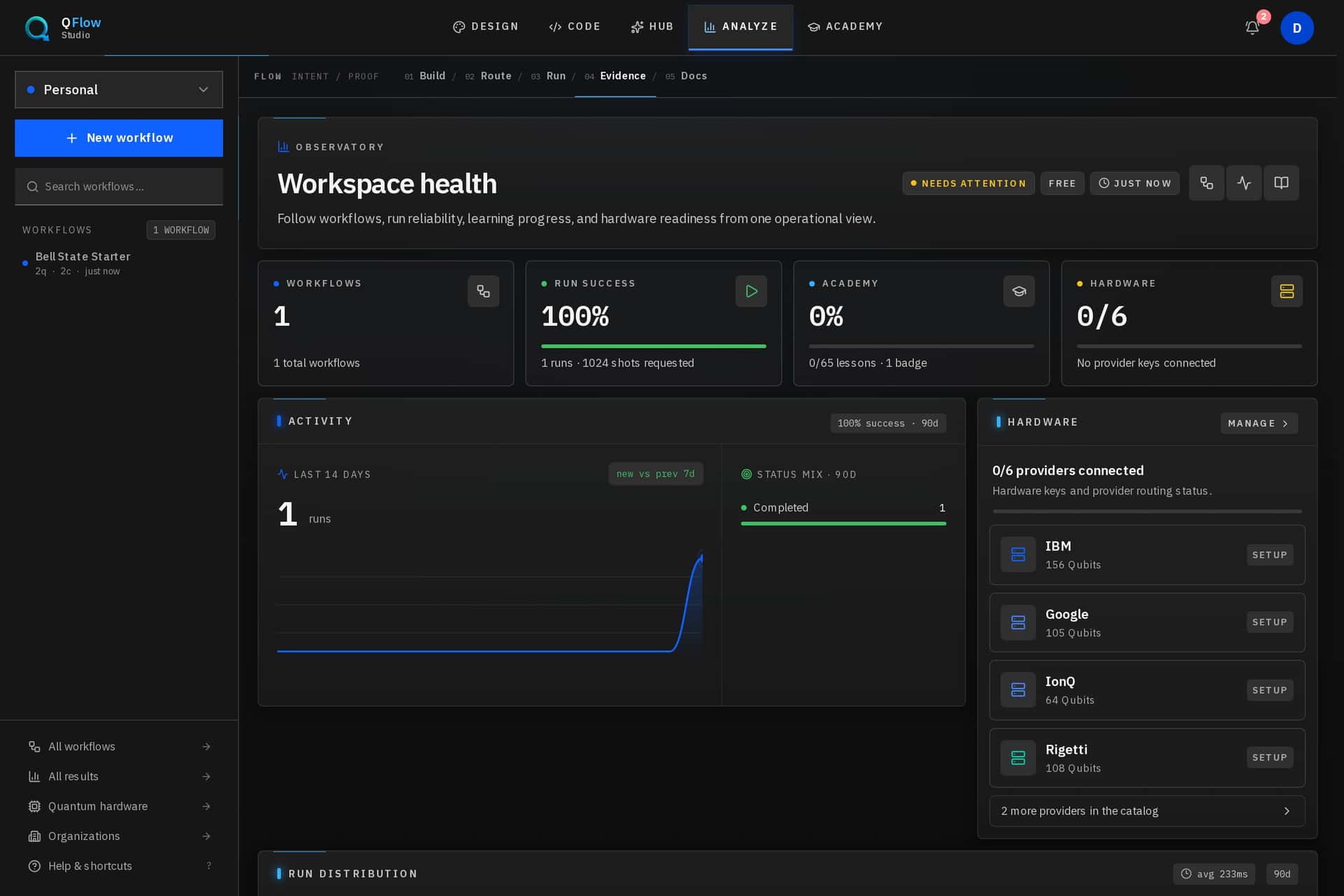The width and height of the screenshot is (1344, 896).
Task: Click Setup for IonQ
Action: click(1269, 689)
